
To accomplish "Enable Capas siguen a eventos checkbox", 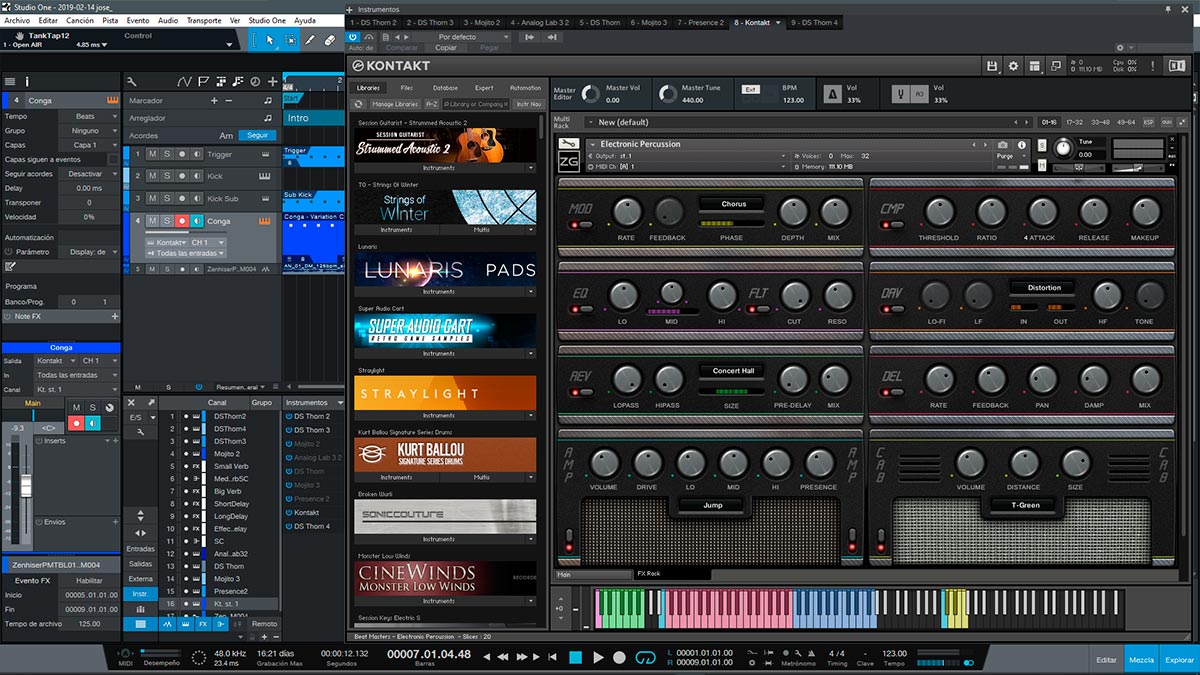I will [x=111, y=159].
